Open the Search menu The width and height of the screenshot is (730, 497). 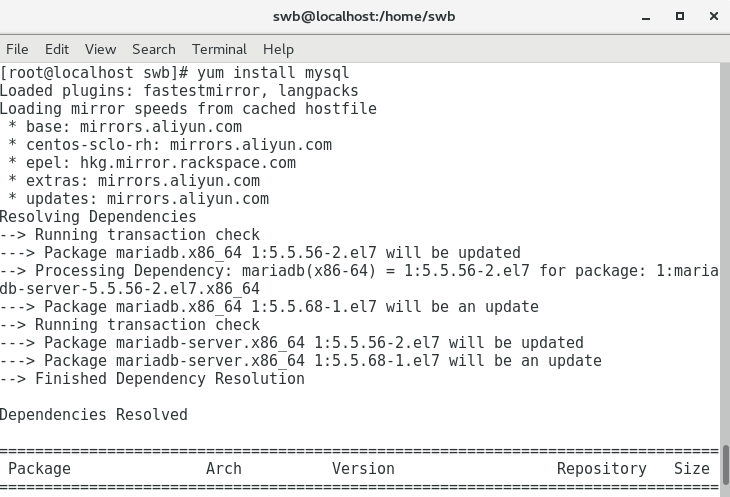coord(153,49)
